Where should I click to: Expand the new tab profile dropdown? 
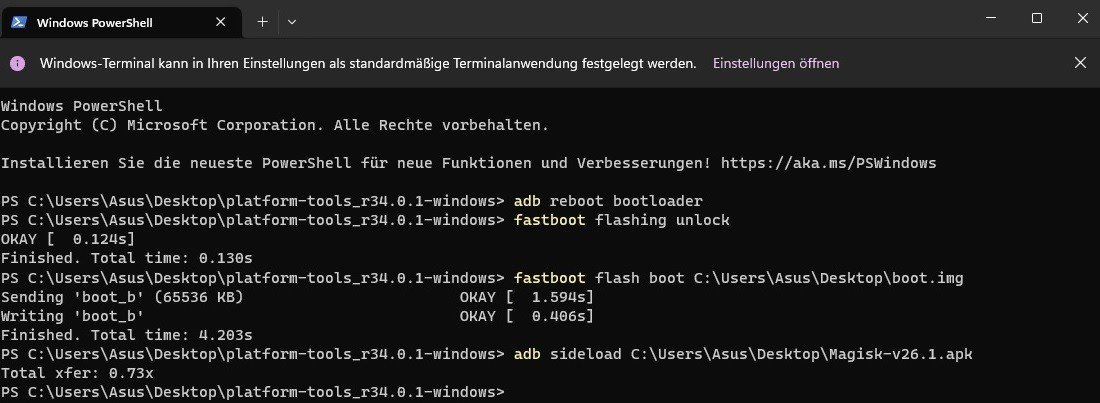292,21
